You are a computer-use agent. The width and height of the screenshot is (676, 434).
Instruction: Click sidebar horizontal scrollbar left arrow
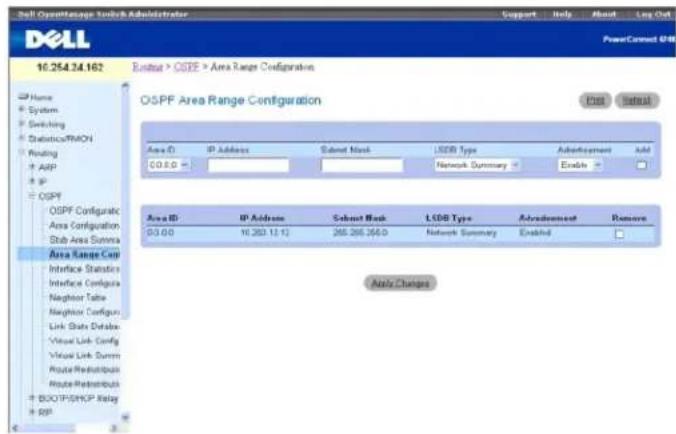click(15, 428)
